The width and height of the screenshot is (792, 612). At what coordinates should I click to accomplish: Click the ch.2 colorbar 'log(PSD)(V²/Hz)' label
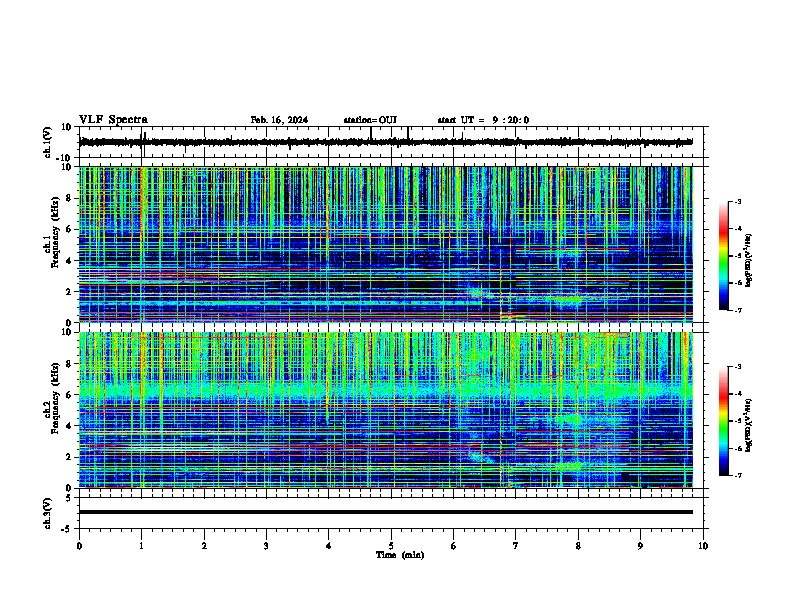click(748, 426)
